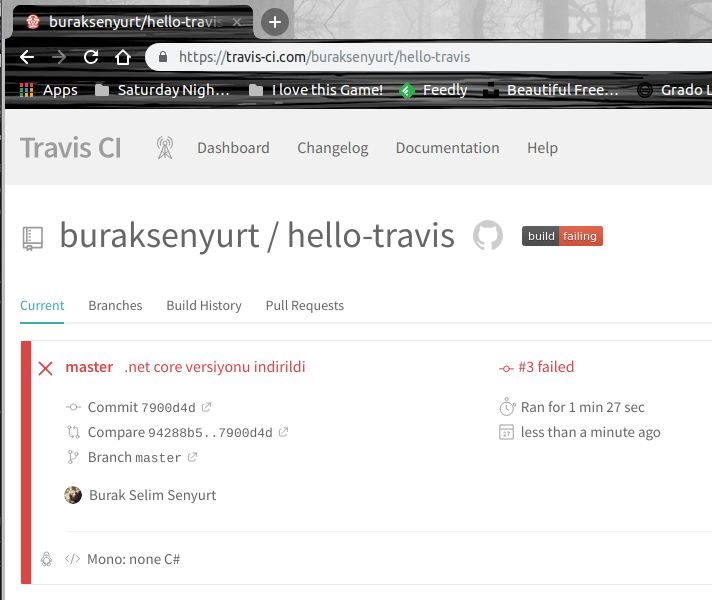This screenshot has height=600, width=712.
Task: Click the Documentation navigation link
Action: coord(447,148)
